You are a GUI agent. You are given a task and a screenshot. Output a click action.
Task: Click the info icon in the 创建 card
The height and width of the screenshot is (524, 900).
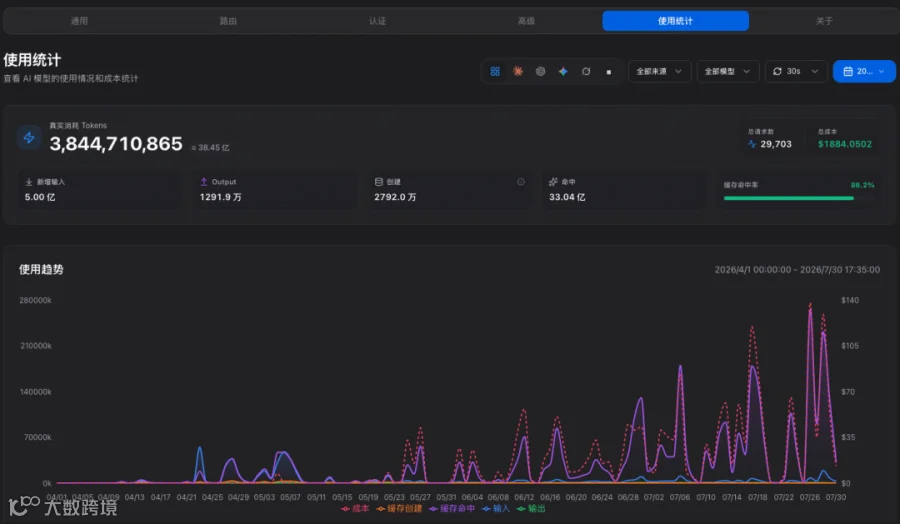tap(521, 182)
